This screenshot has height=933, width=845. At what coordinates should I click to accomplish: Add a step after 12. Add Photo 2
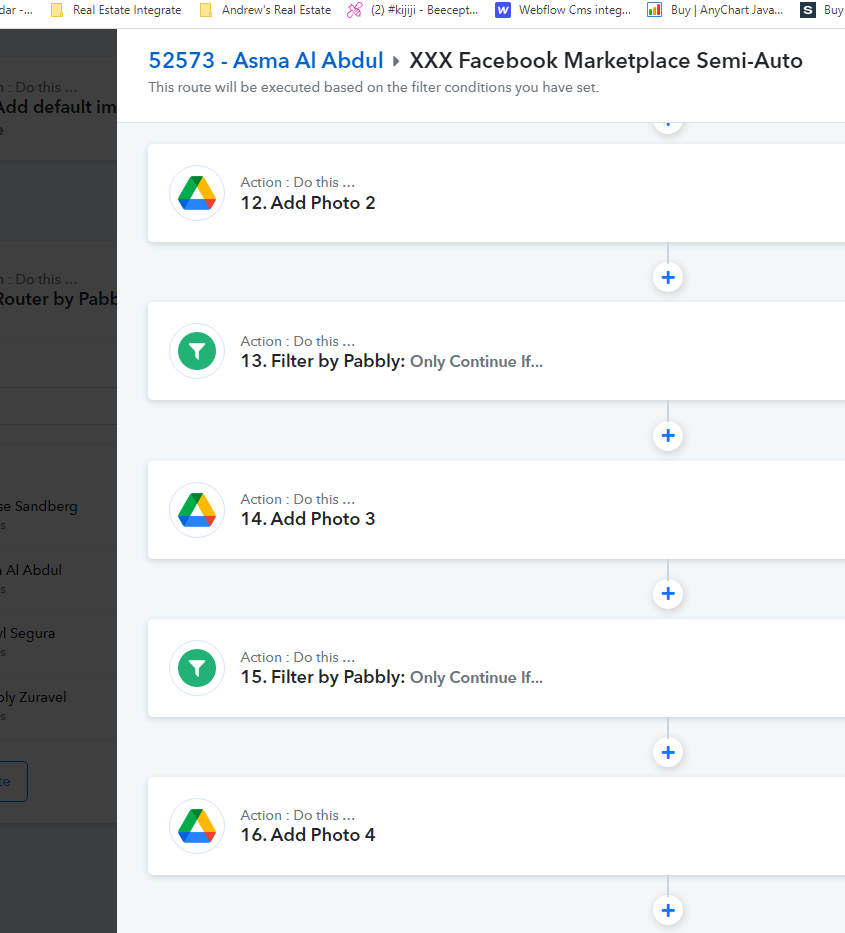point(668,277)
